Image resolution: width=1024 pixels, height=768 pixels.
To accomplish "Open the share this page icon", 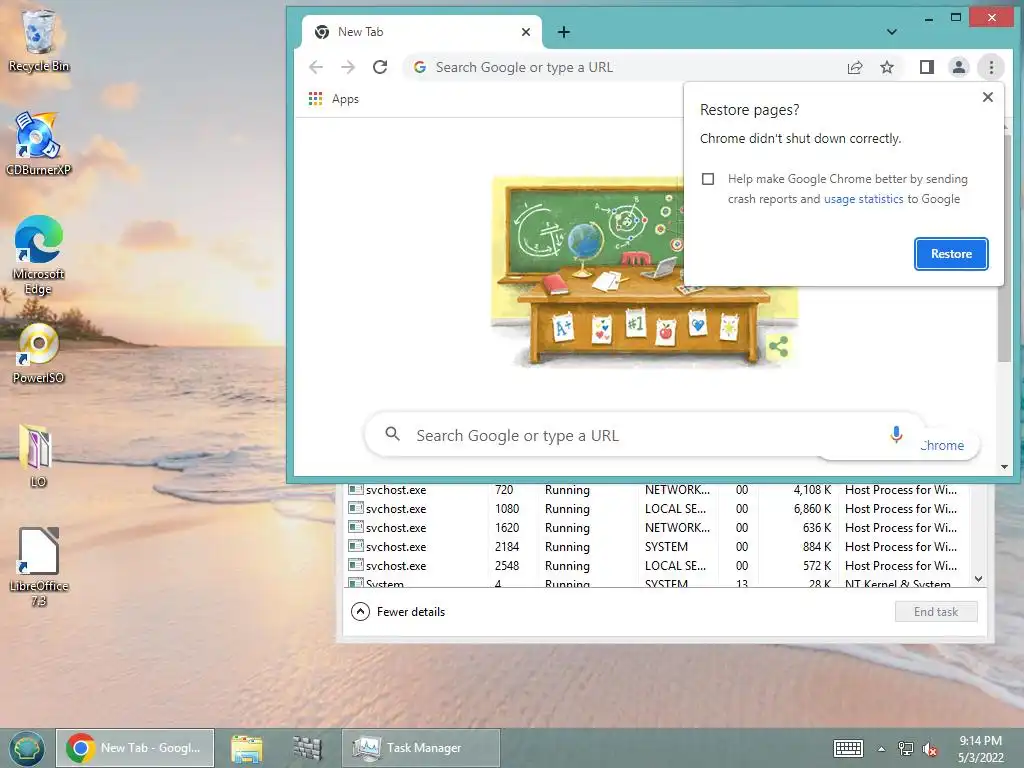I will (855, 67).
